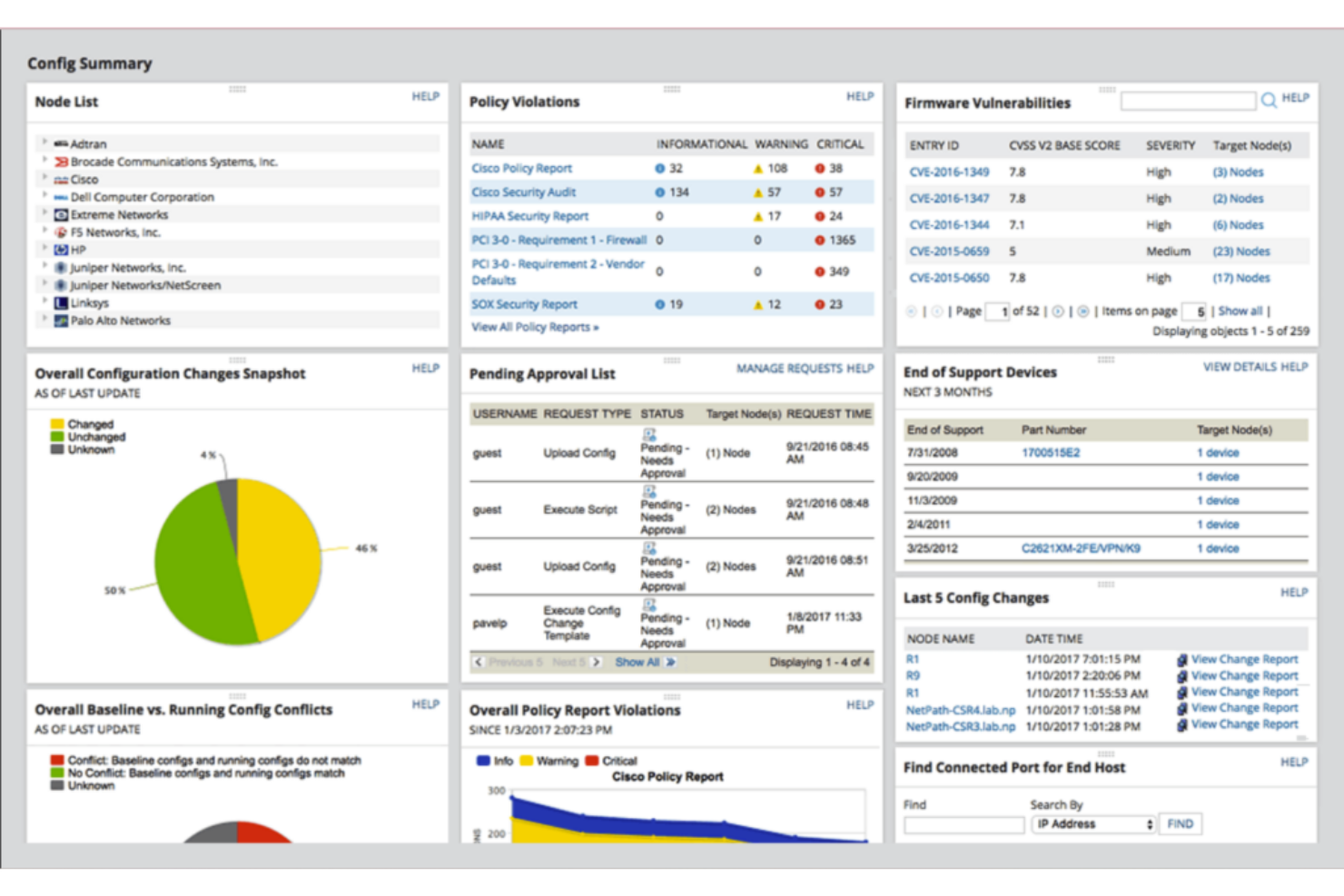Expand the Adtran node in the Node List
This screenshot has height=896, width=1344.
[45, 143]
